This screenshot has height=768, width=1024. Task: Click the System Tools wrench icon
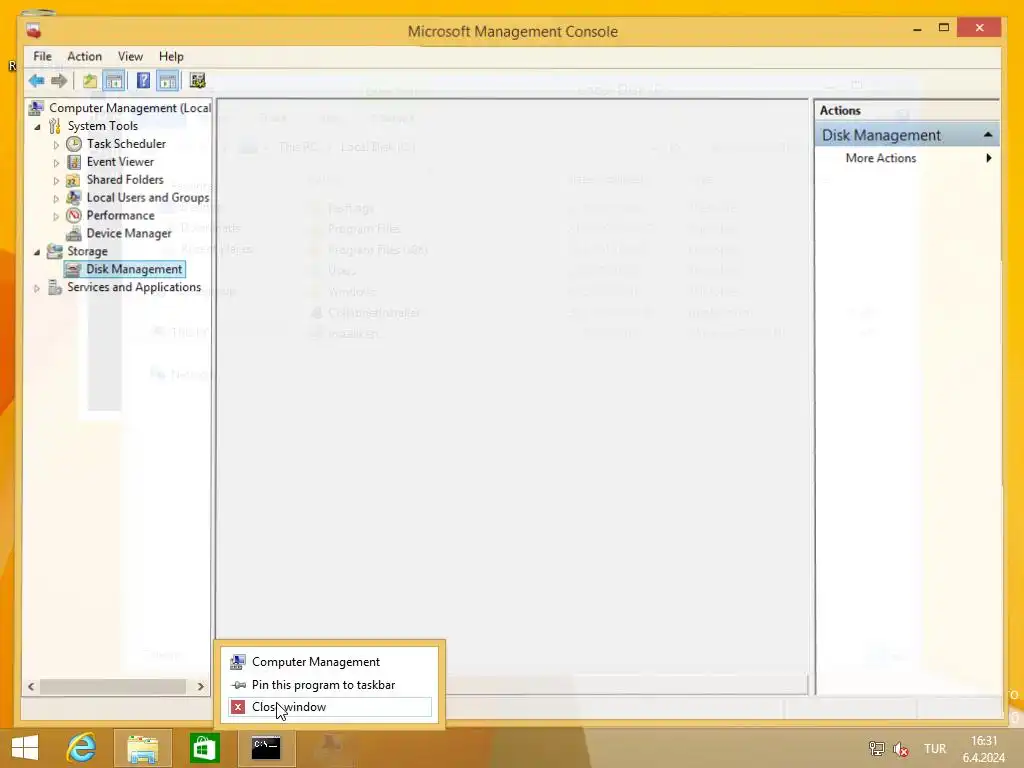(x=55, y=125)
